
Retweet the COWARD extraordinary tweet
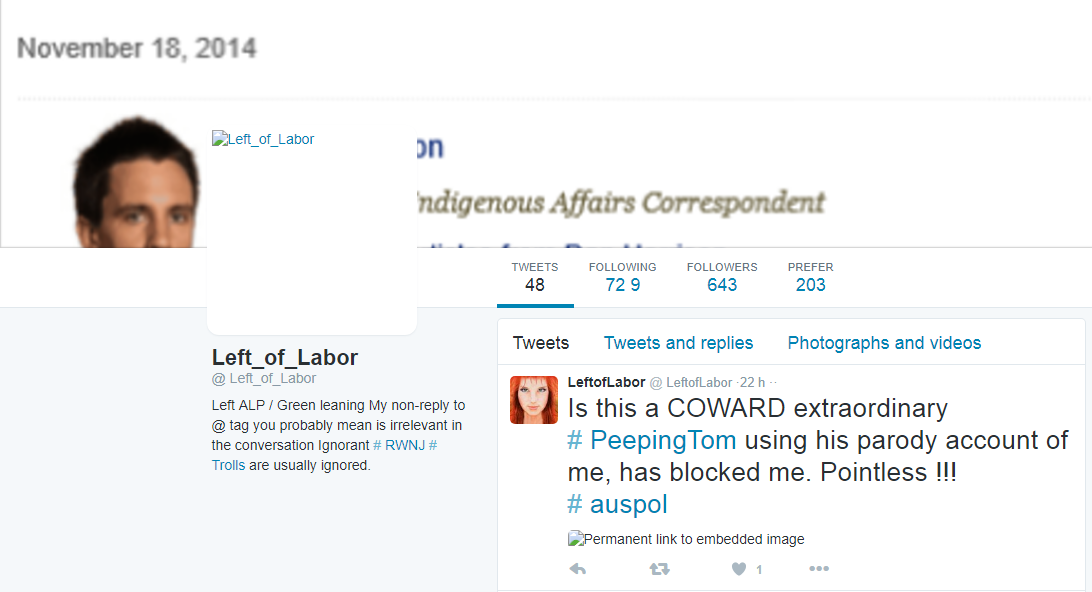660,569
